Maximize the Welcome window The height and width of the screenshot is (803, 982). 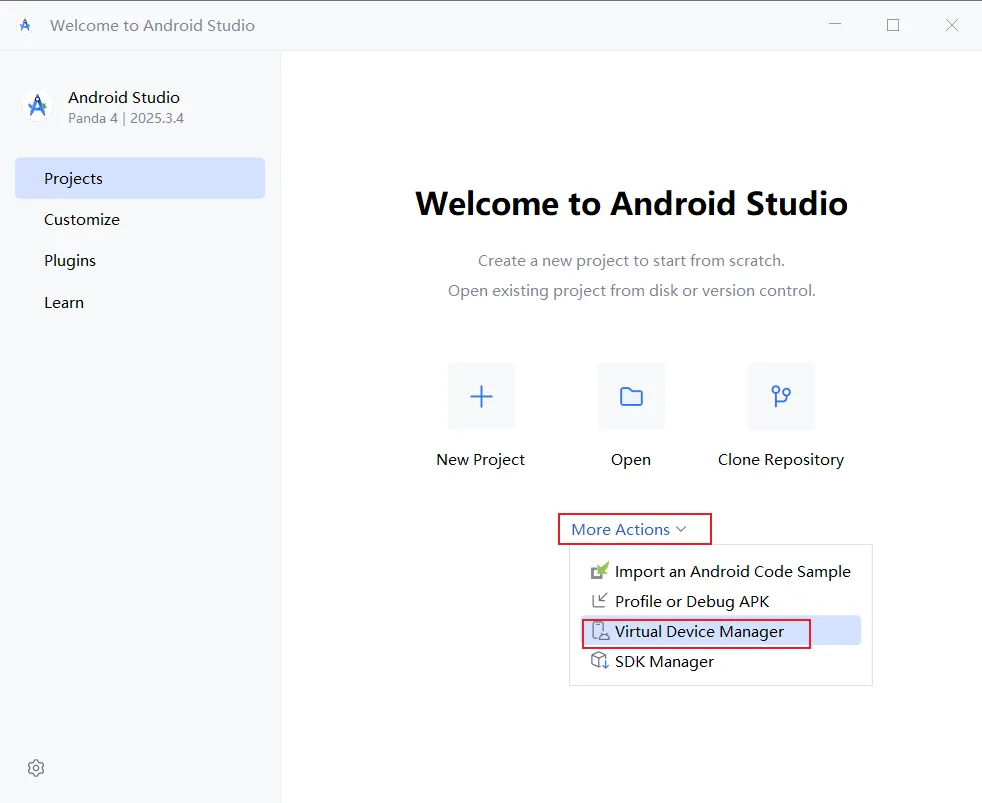point(893,25)
